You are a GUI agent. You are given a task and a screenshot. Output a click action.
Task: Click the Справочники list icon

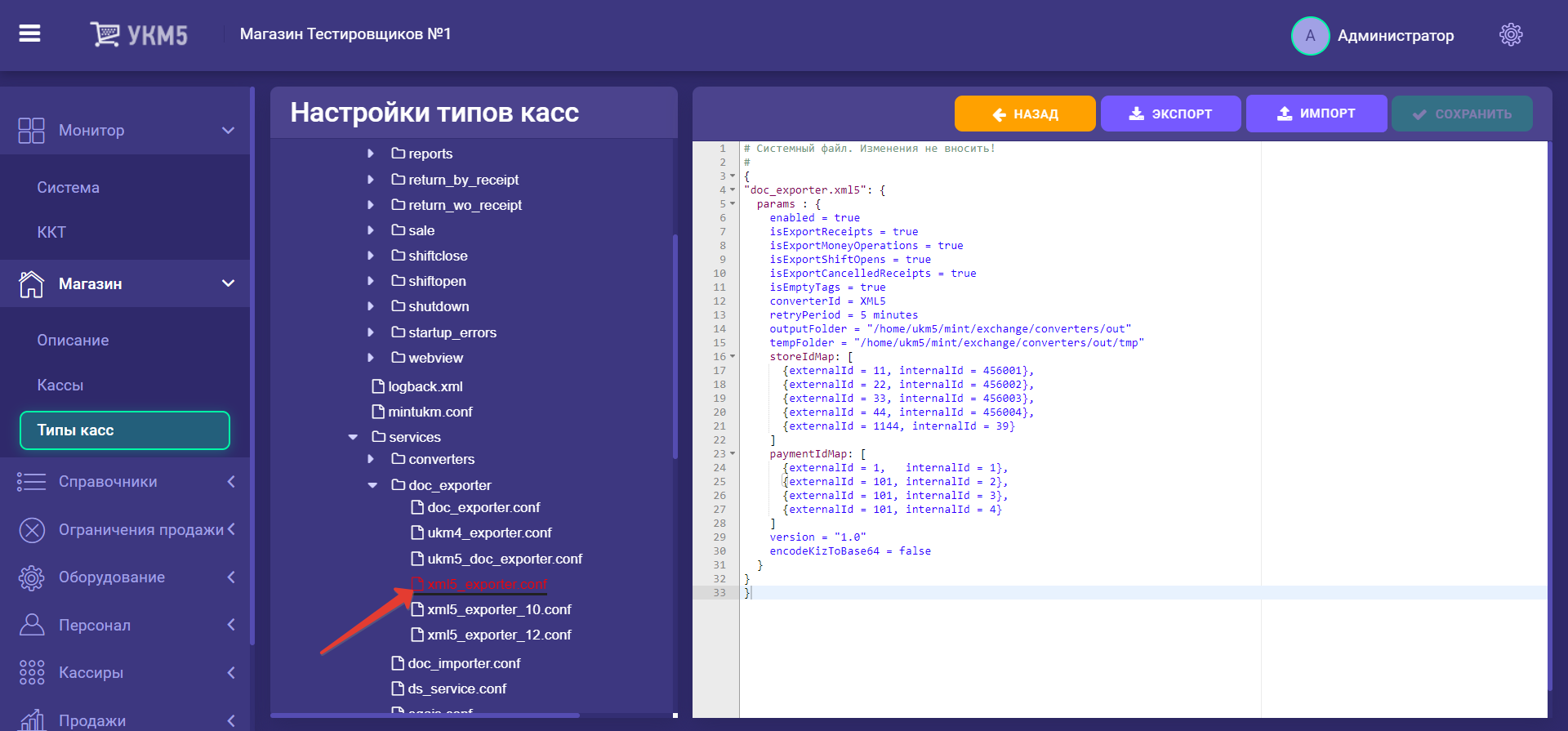pyautogui.click(x=31, y=482)
